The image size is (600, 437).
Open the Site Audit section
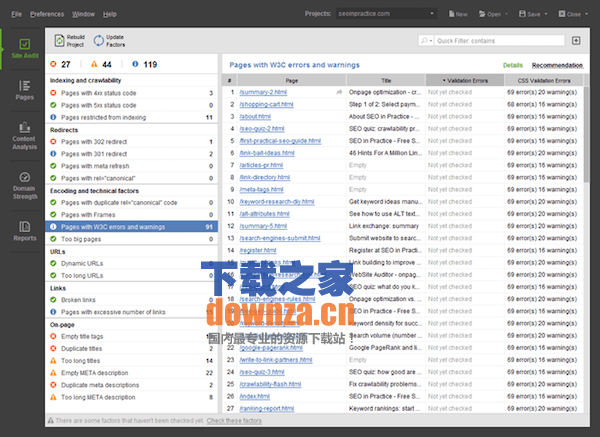[x=24, y=49]
